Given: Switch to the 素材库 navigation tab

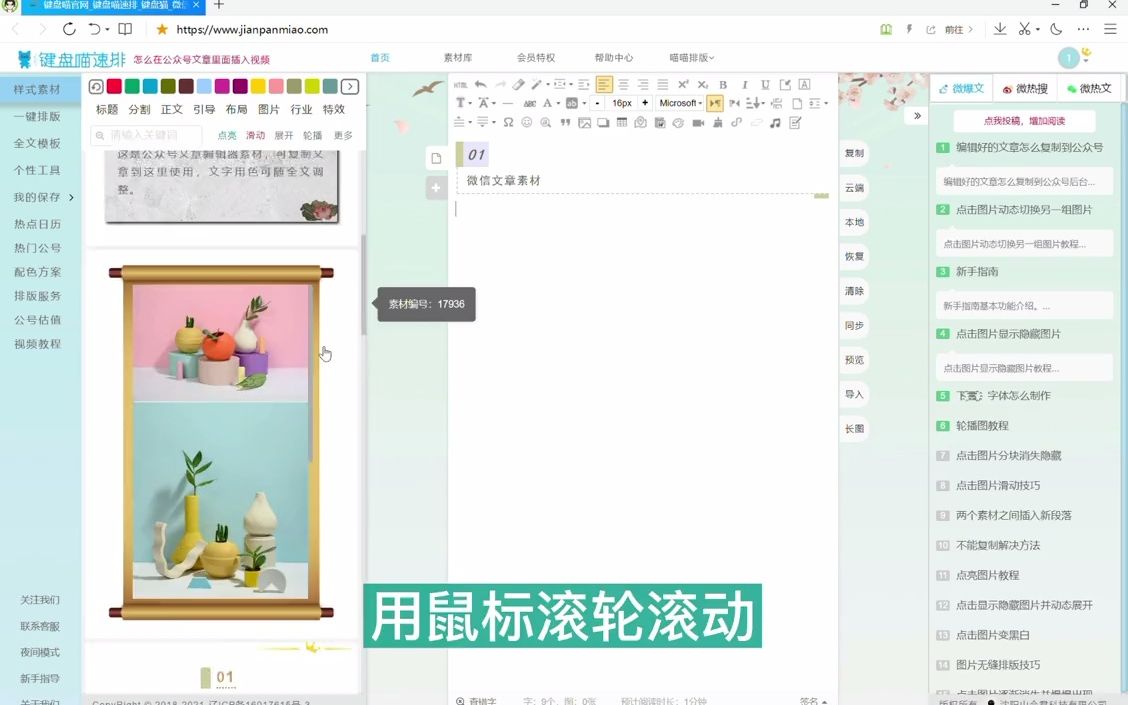Looking at the screenshot, I should point(459,57).
